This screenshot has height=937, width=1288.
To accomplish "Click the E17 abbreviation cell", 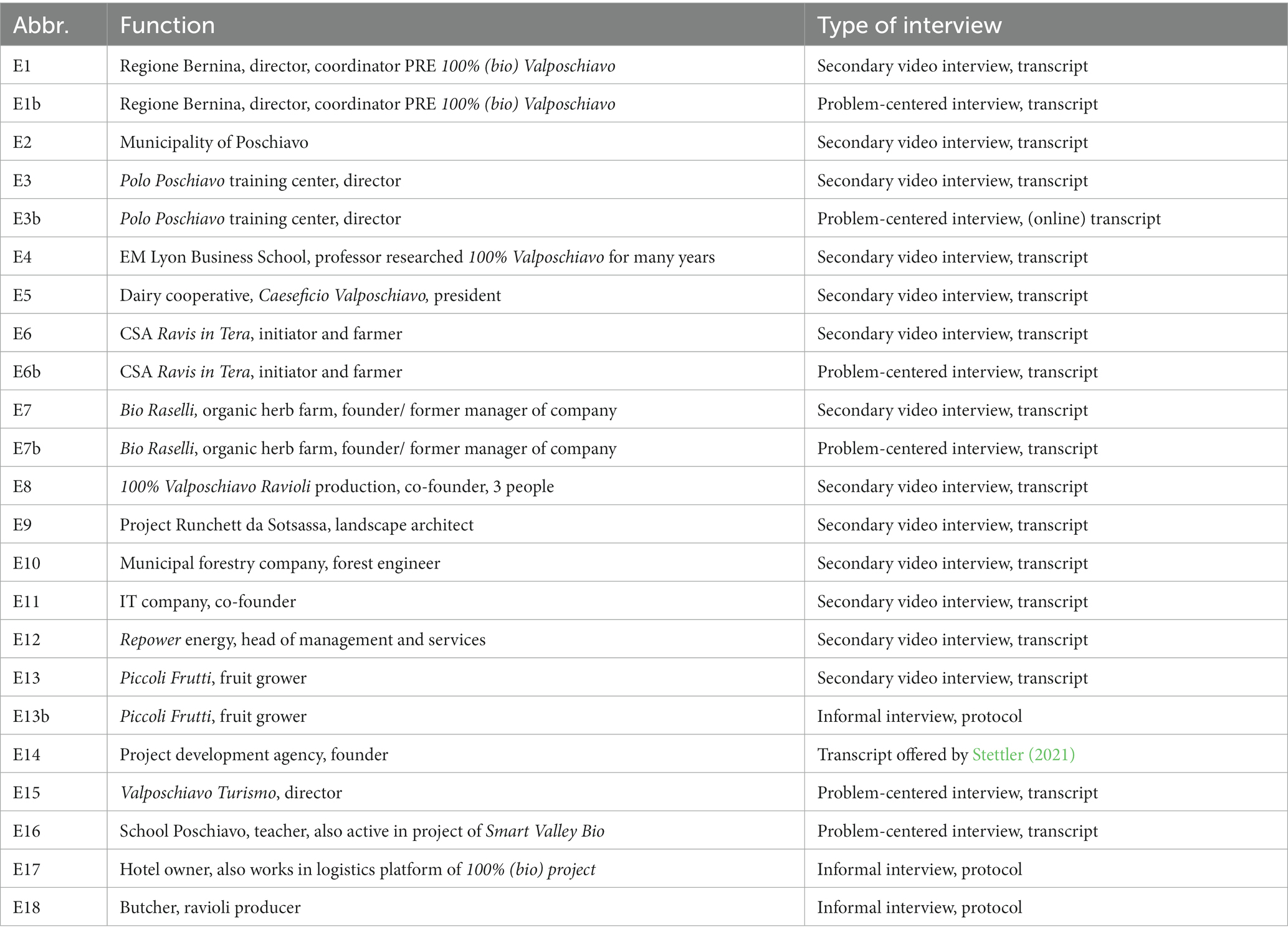I will [x=54, y=869].
